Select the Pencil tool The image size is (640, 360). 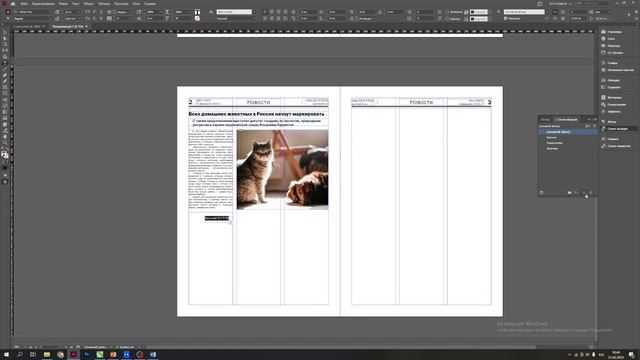point(5,81)
